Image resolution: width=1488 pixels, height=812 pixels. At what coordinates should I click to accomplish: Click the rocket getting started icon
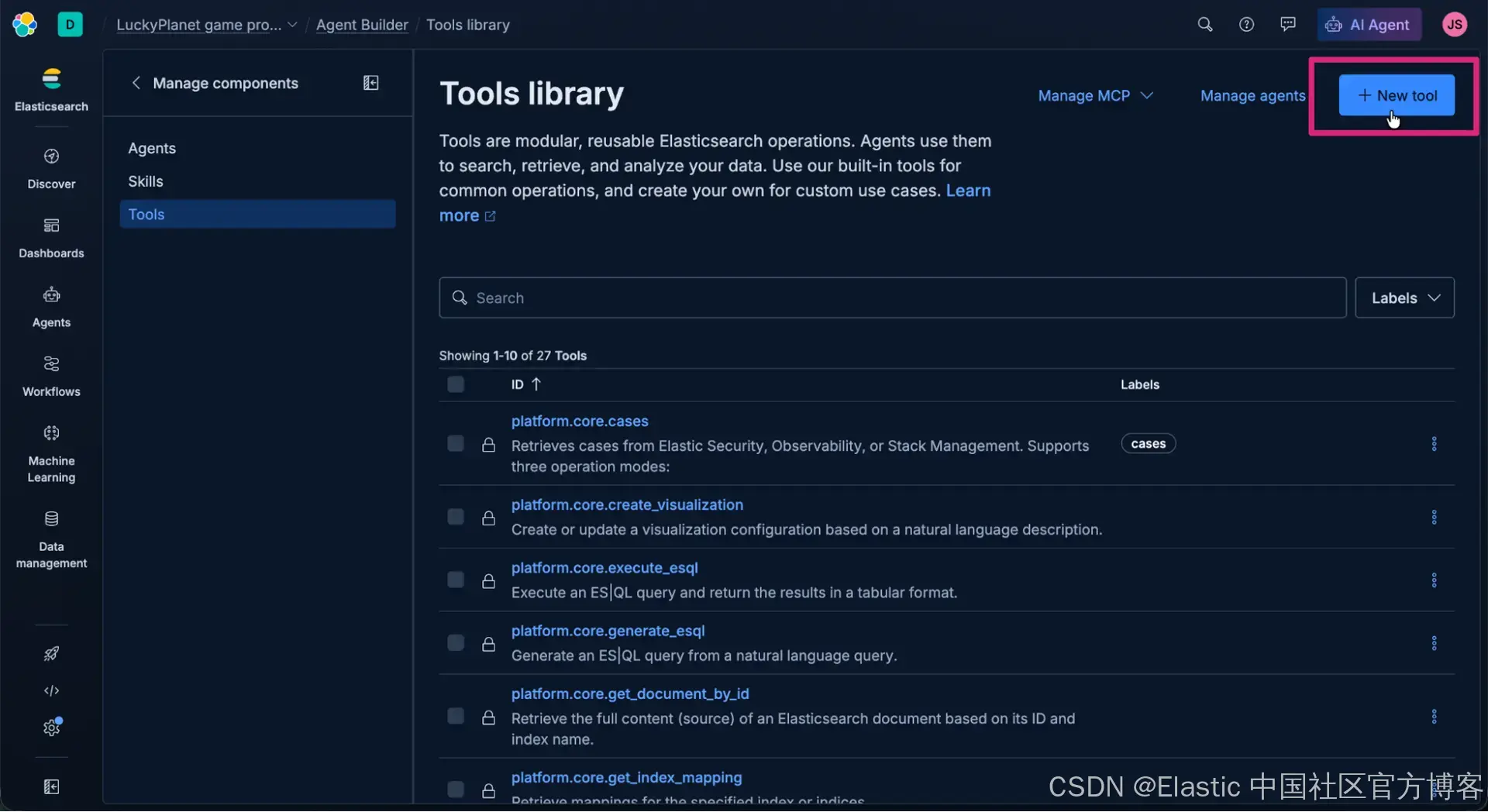(51, 653)
